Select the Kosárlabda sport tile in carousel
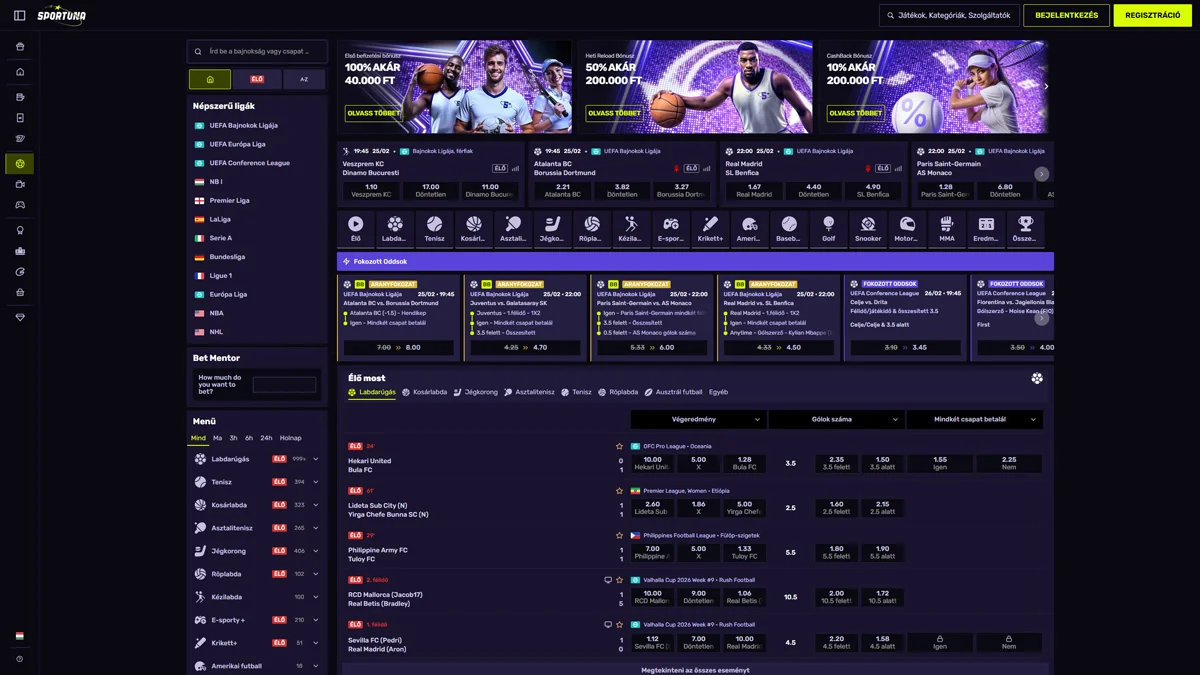The width and height of the screenshot is (1200, 675). (473, 229)
